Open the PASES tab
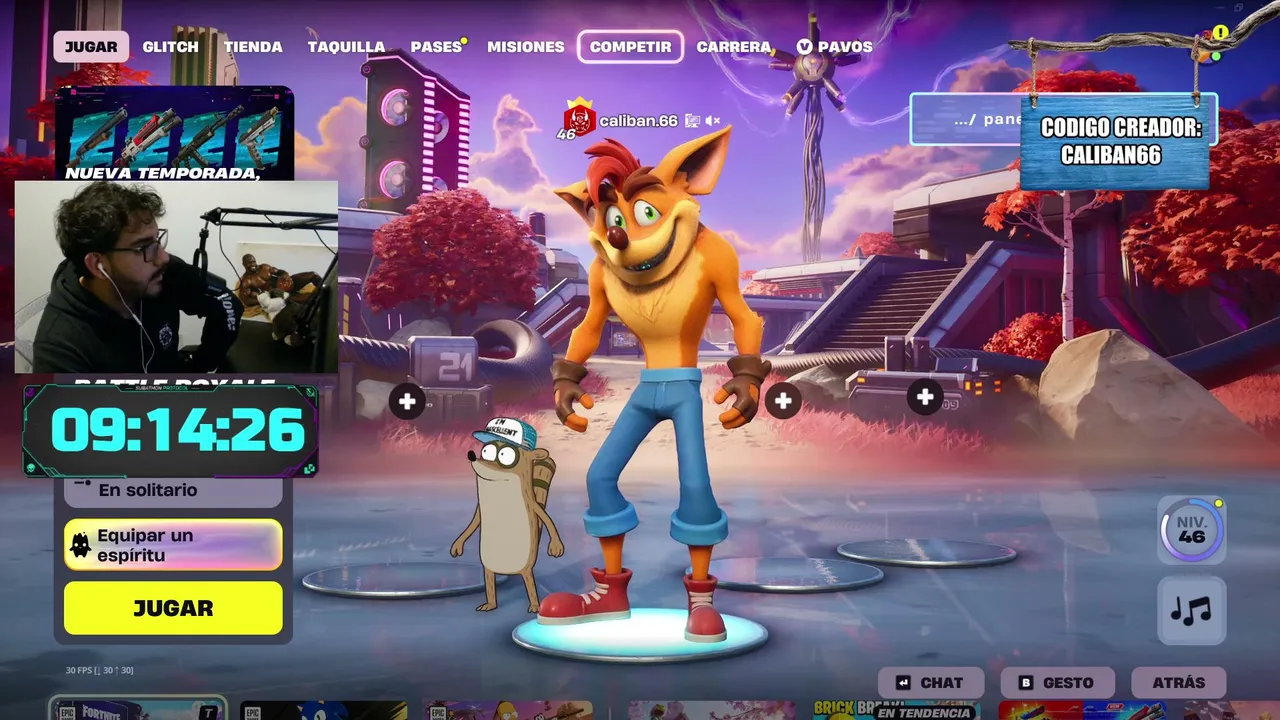1280x720 pixels. (x=436, y=47)
